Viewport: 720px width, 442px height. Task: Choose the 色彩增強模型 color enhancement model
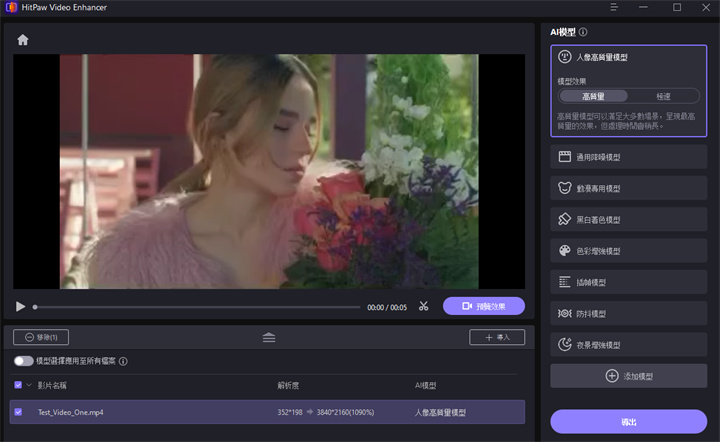(x=628, y=251)
